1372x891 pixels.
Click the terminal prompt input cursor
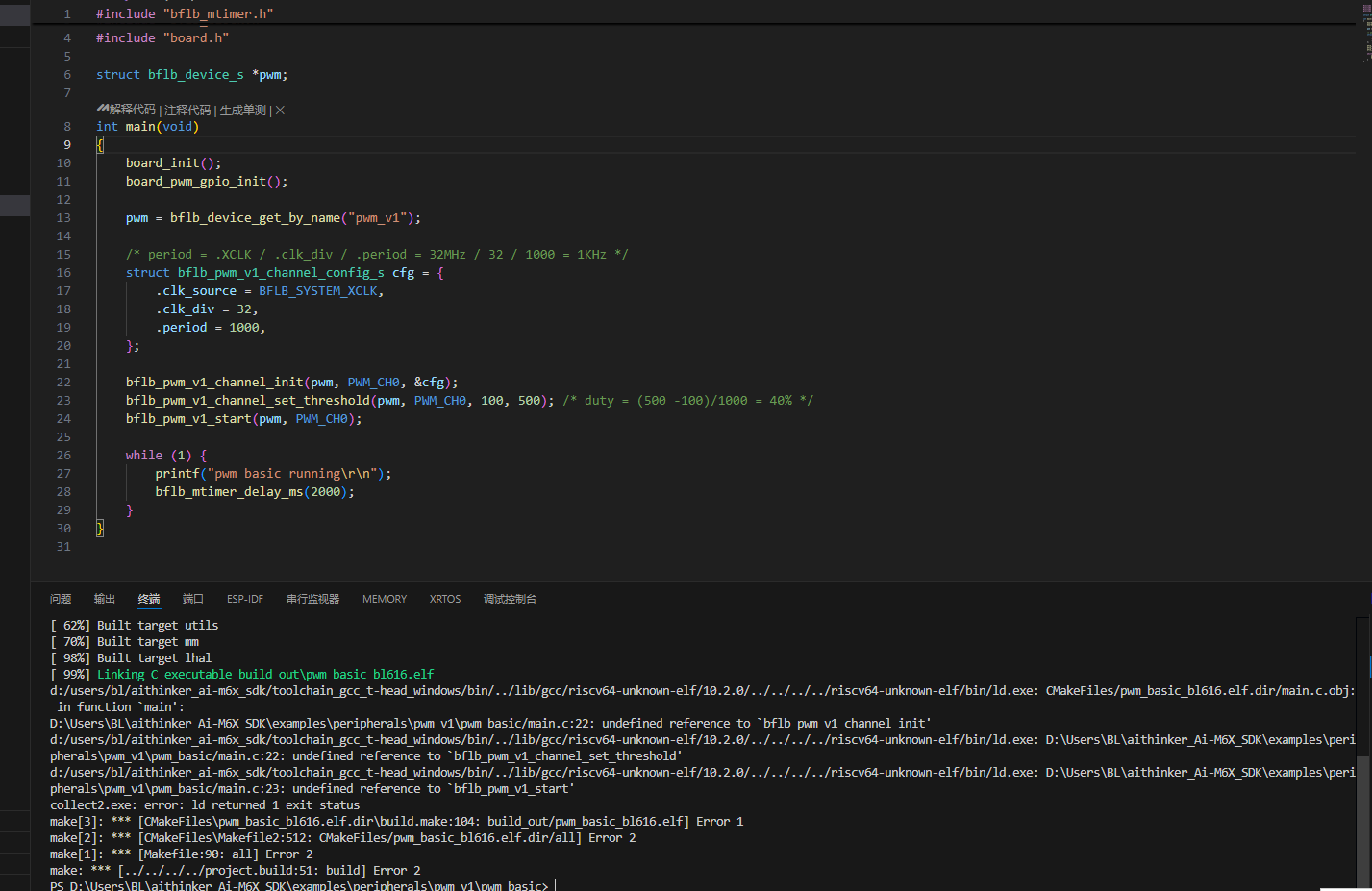click(x=558, y=885)
